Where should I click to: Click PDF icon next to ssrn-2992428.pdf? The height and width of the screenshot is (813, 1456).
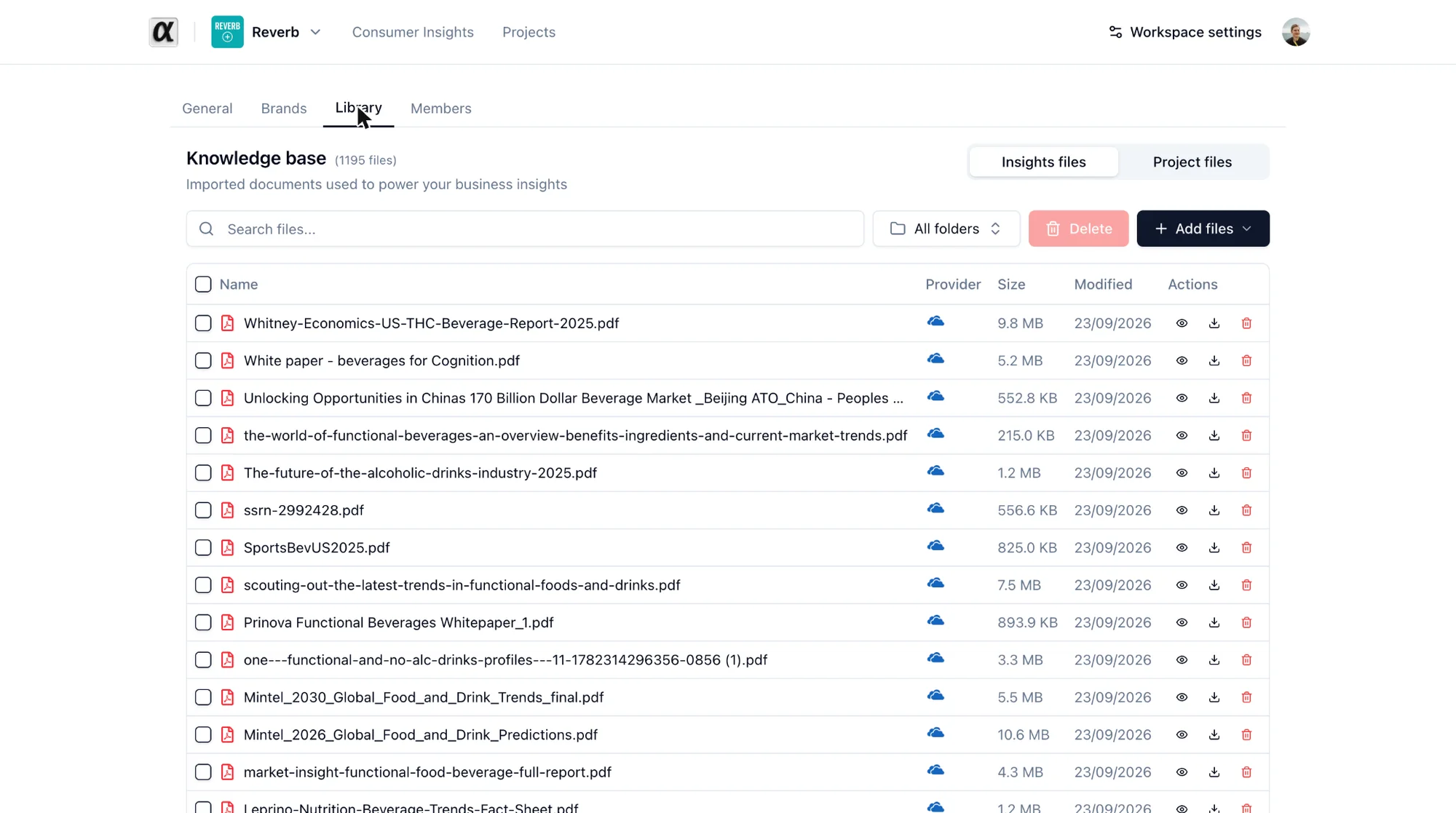point(227,510)
